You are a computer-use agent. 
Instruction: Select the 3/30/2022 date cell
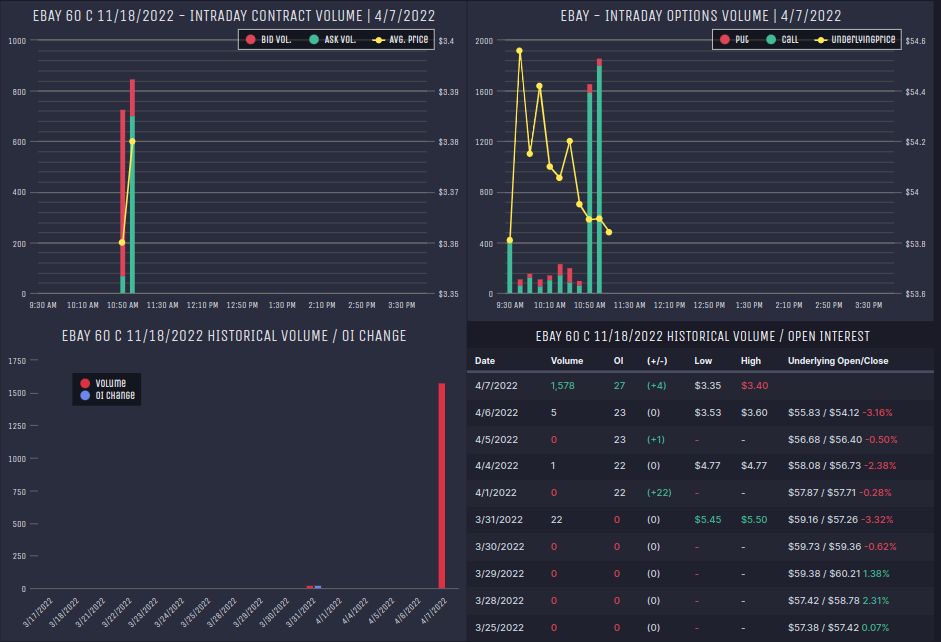click(x=499, y=547)
